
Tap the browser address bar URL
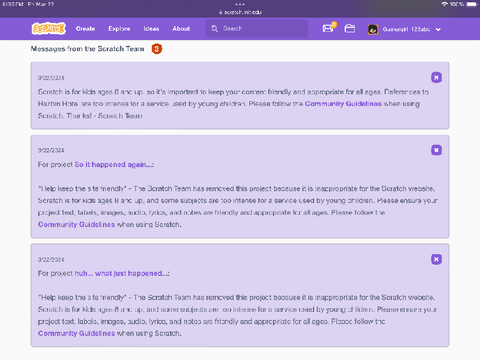click(240, 12)
